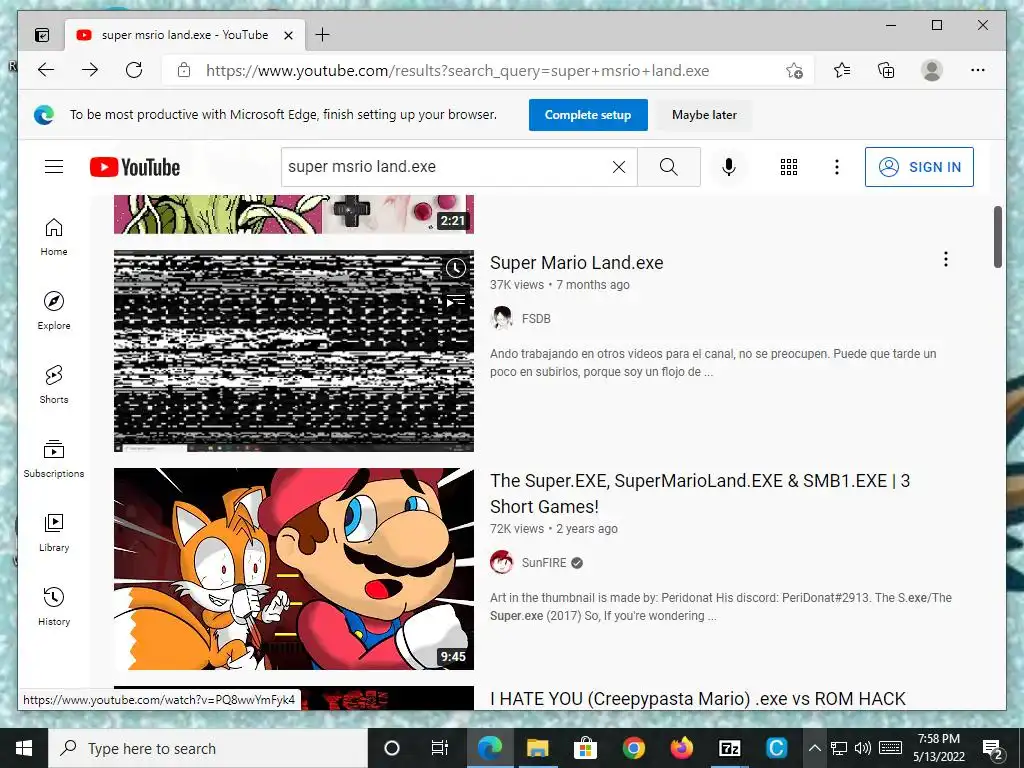This screenshot has height=768, width=1024.
Task: Open YouTube settings three-dot menu
Action: 837,167
